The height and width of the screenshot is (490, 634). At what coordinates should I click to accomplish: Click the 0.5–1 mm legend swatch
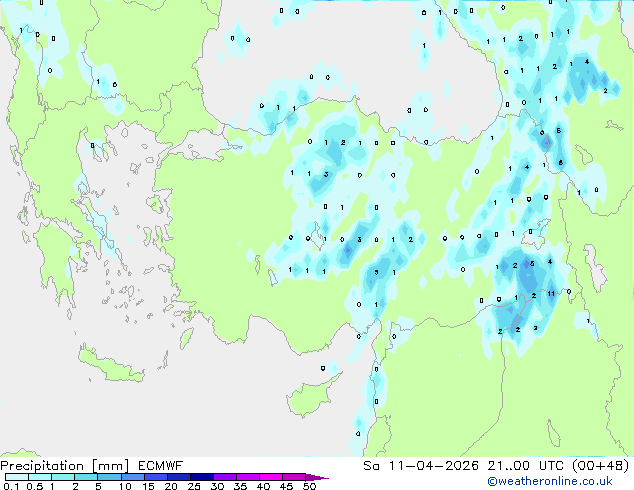(x=40, y=477)
